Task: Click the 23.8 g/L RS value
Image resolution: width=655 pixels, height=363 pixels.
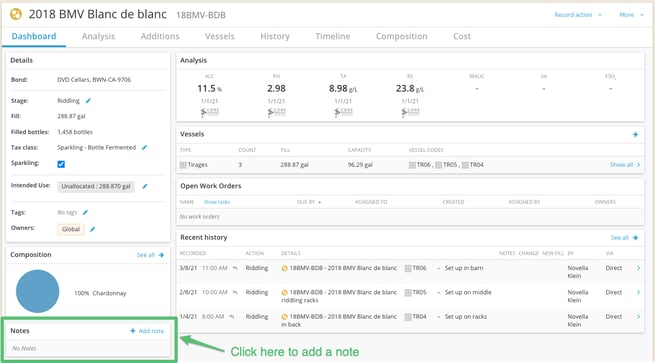Action: coord(410,89)
